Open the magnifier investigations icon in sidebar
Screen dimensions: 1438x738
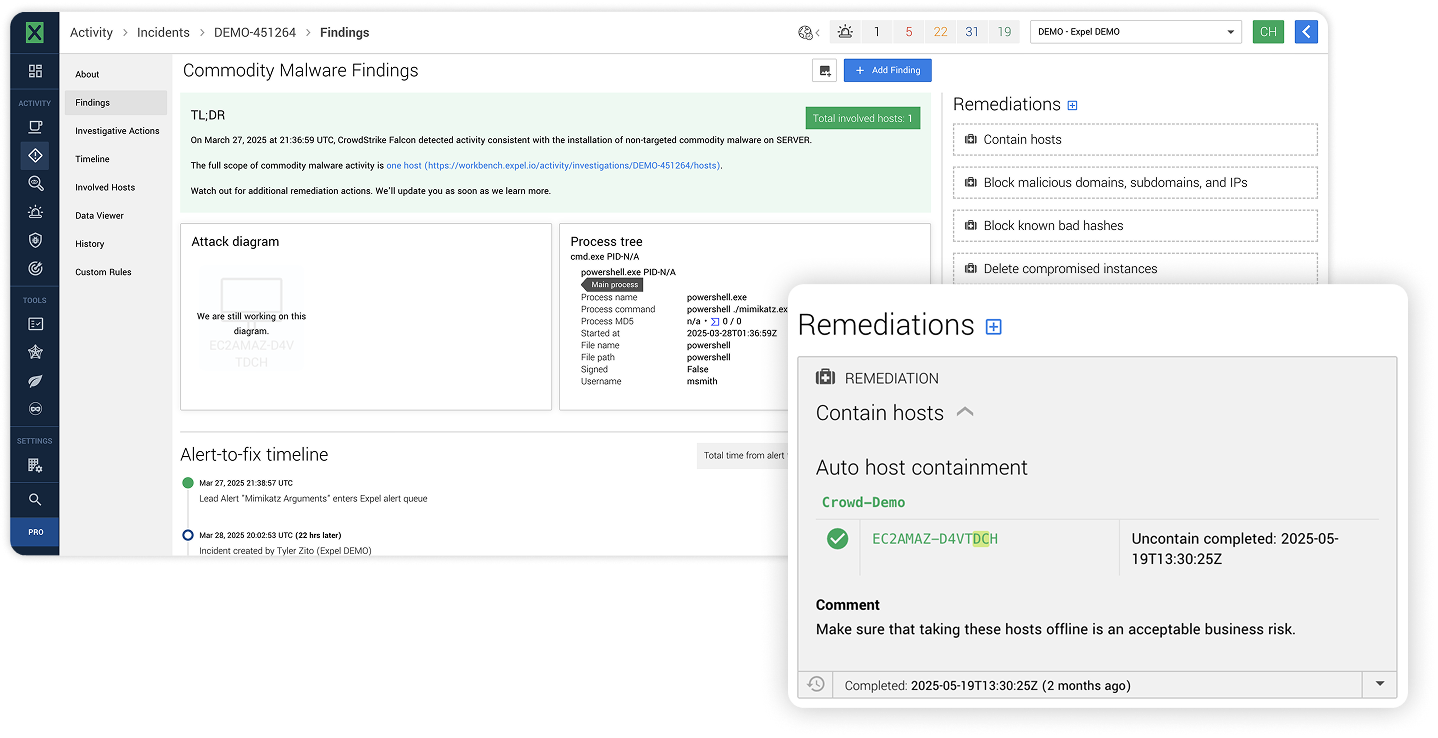point(35,183)
